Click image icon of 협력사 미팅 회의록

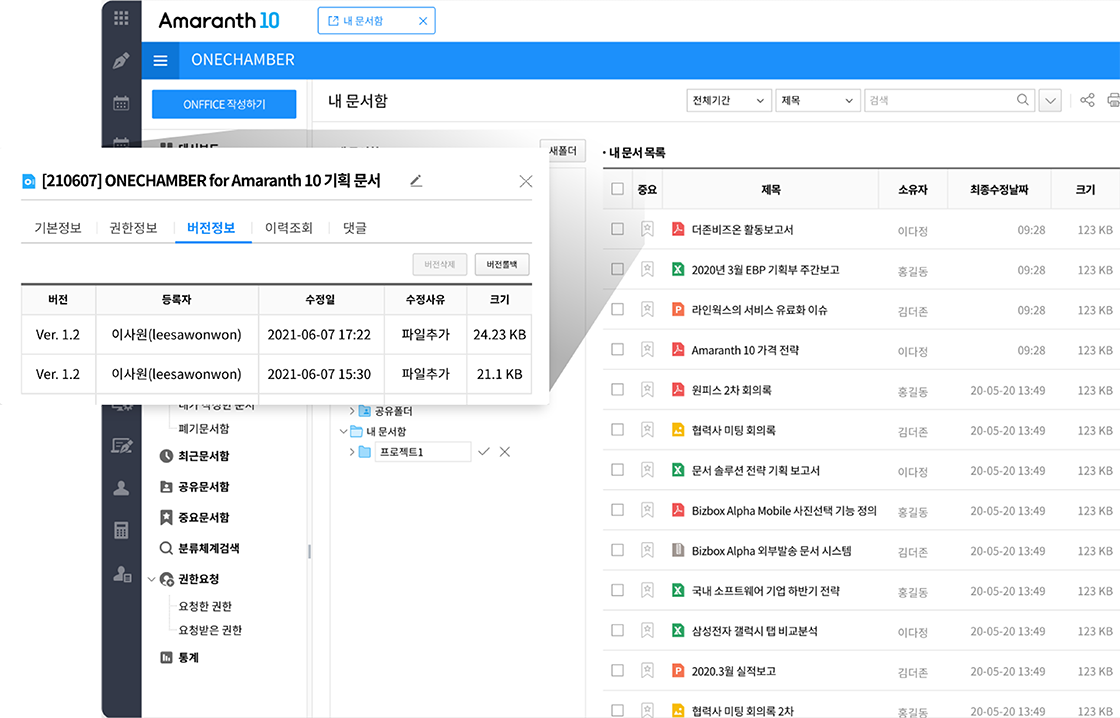[x=678, y=430]
